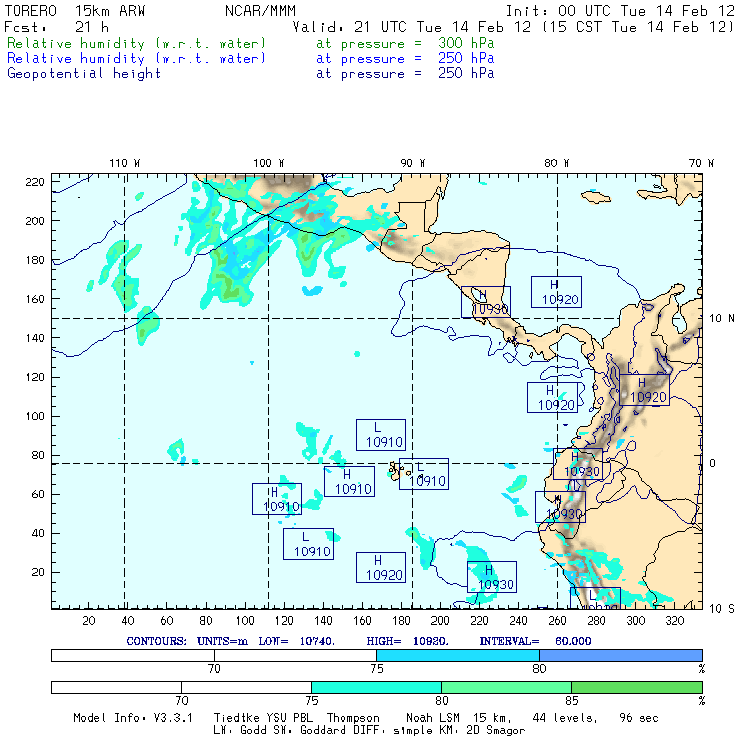740x740 pixels.
Task: Click the 'Init: 00 UTC Tue 14 Feb 12' text
Action: 620,11
